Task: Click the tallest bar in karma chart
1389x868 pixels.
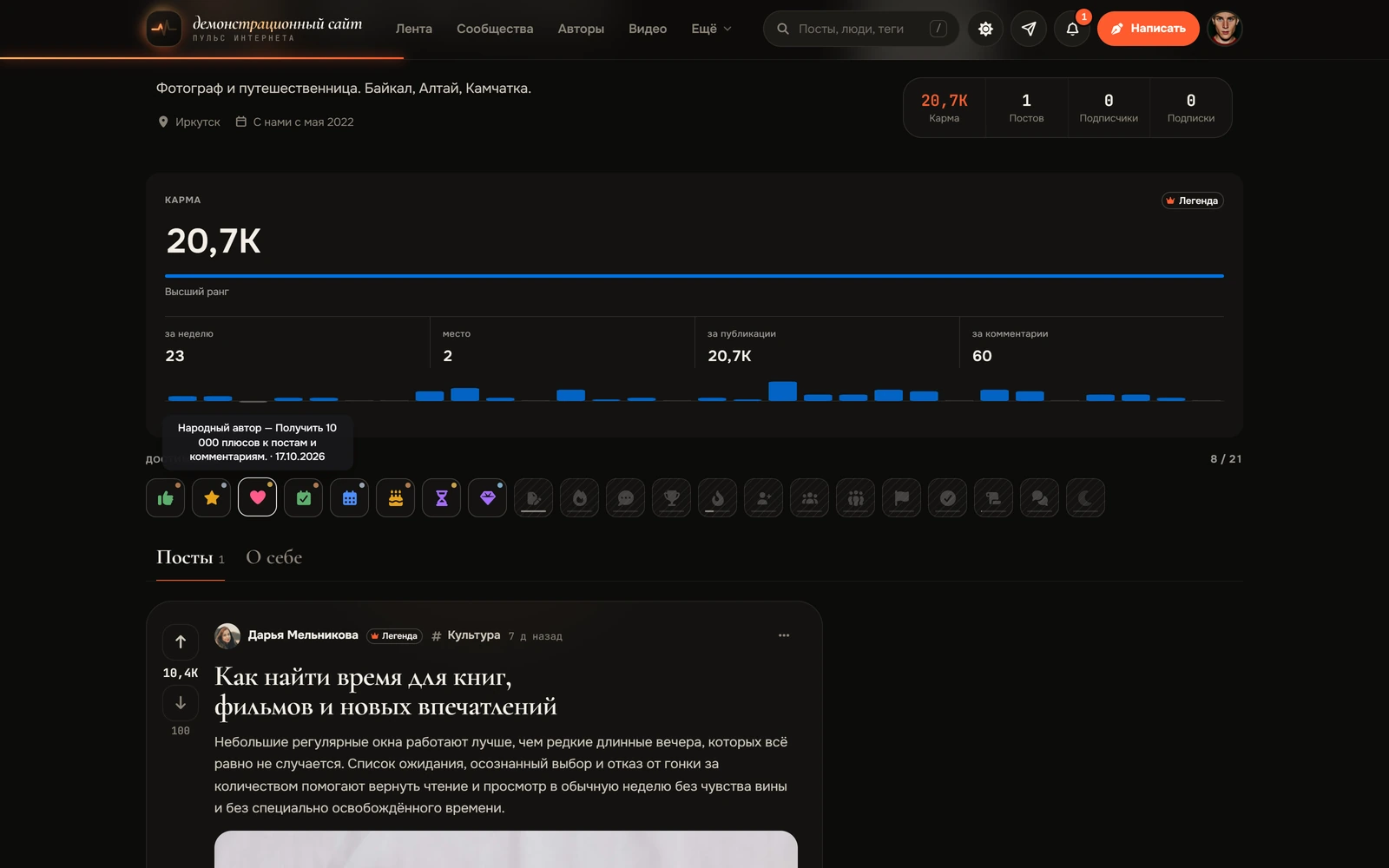Action: [782, 391]
